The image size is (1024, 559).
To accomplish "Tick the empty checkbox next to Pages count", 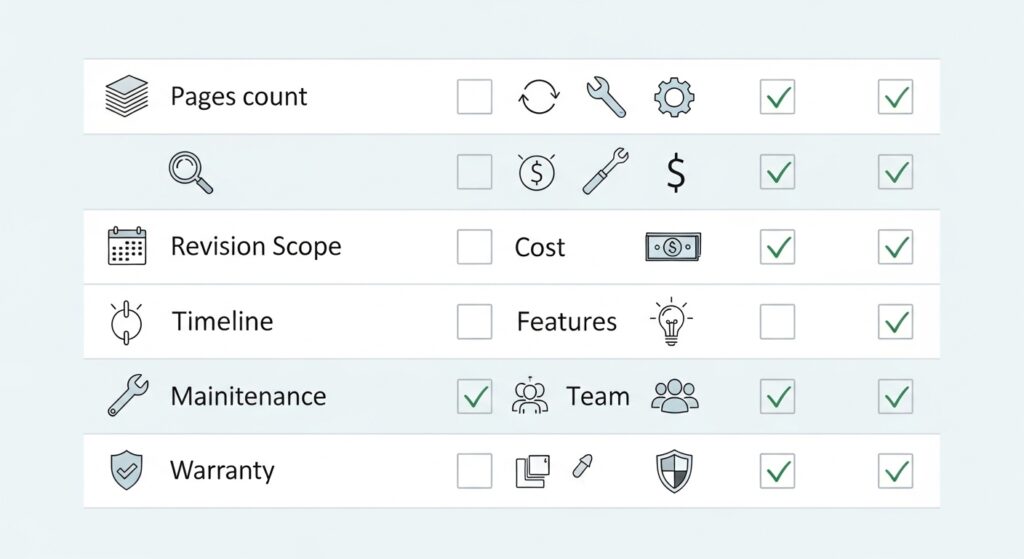I will tap(475, 97).
